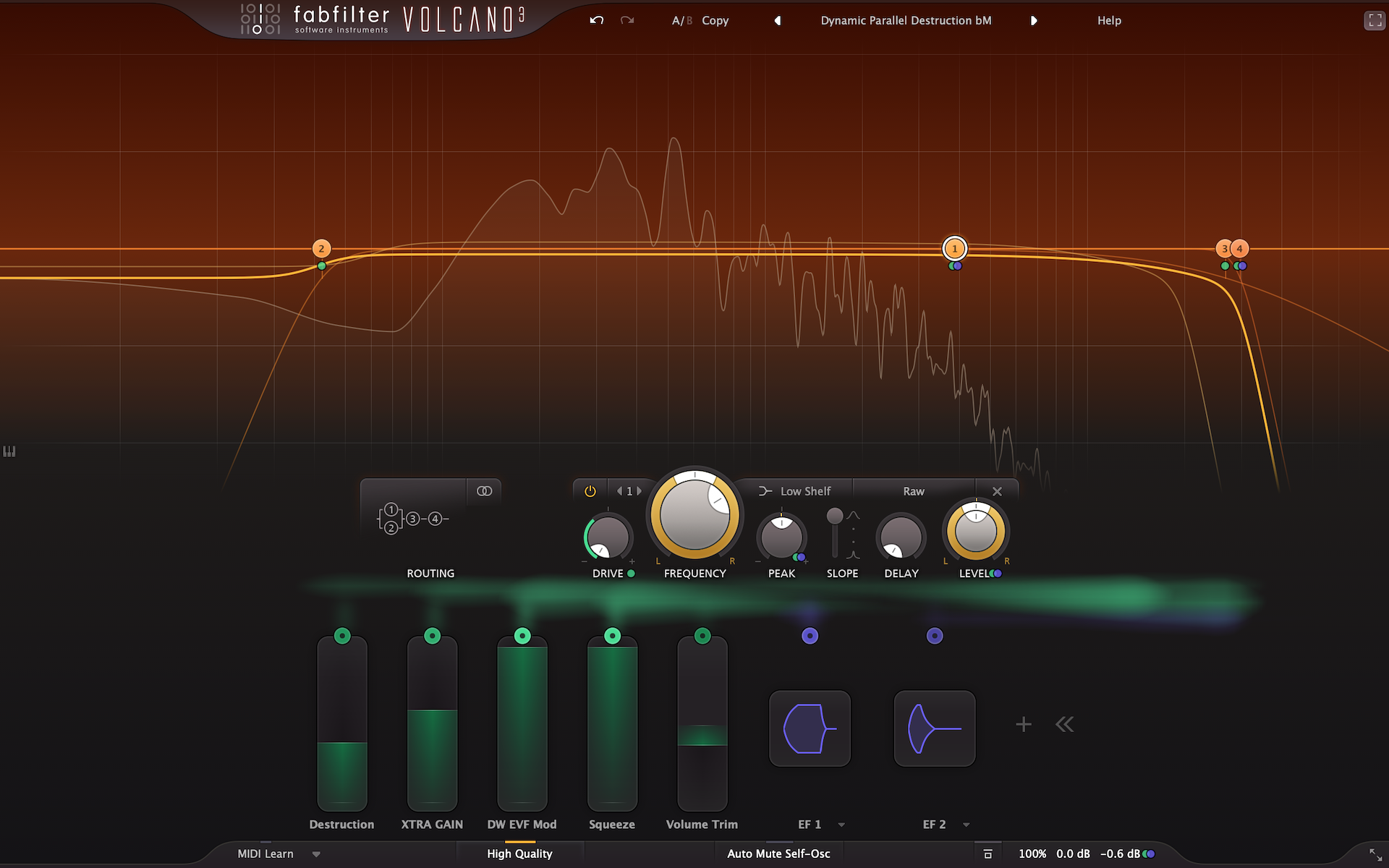Viewport: 1389px width, 868px height.
Task: Open the Help menu
Action: pyautogui.click(x=1108, y=20)
